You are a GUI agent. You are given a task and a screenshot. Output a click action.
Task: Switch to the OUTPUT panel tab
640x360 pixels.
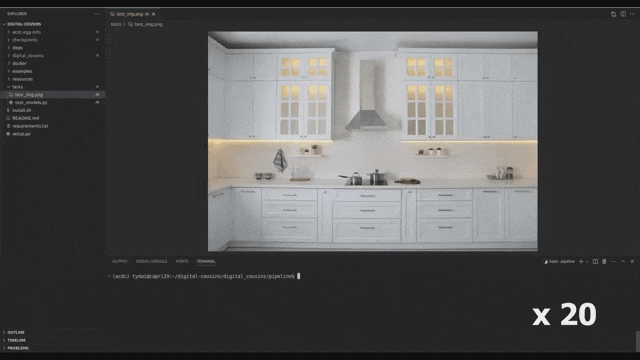(120, 262)
